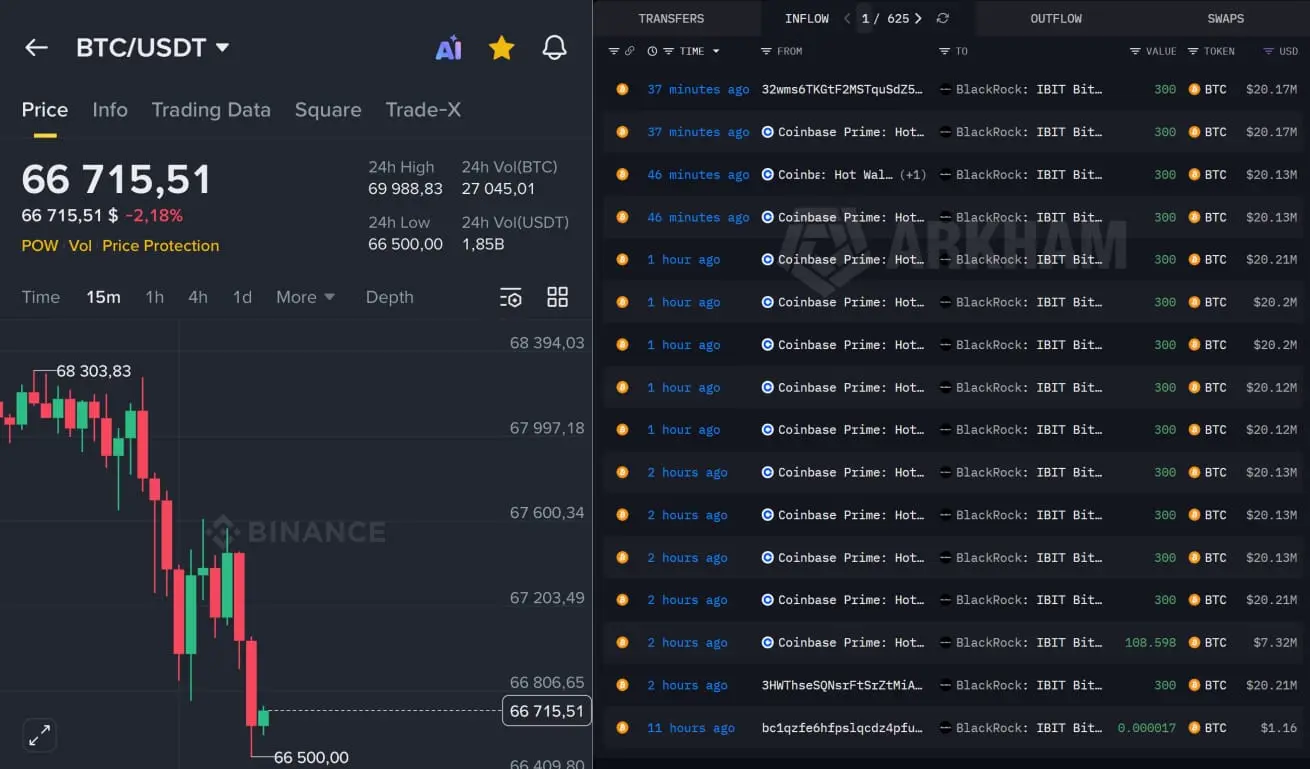The height and width of the screenshot is (769, 1310).
Task: Open the BTC/USDT pair dropdown
Action: [222, 47]
